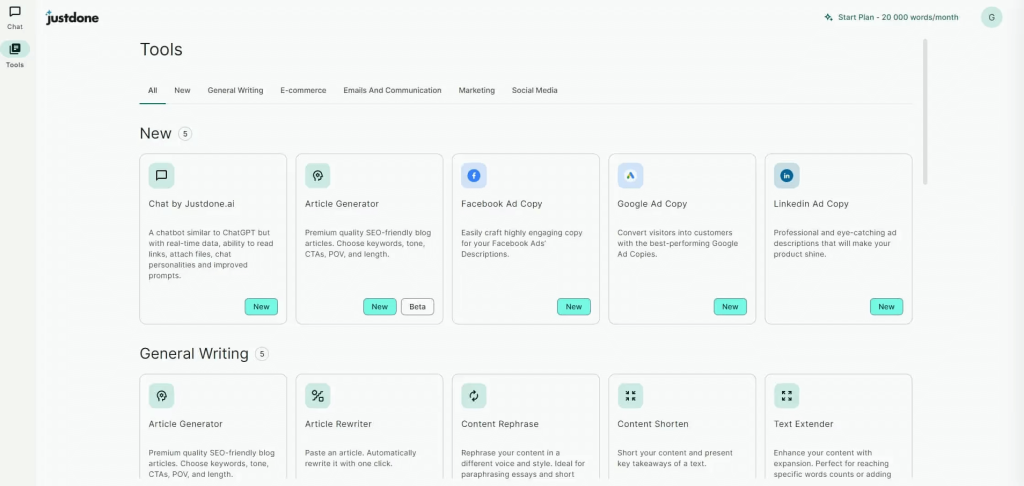The image size is (1024, 486).
Task: Open the Article Generator card under General Writing
Action: pyautogui.click(x=213, y=430)
